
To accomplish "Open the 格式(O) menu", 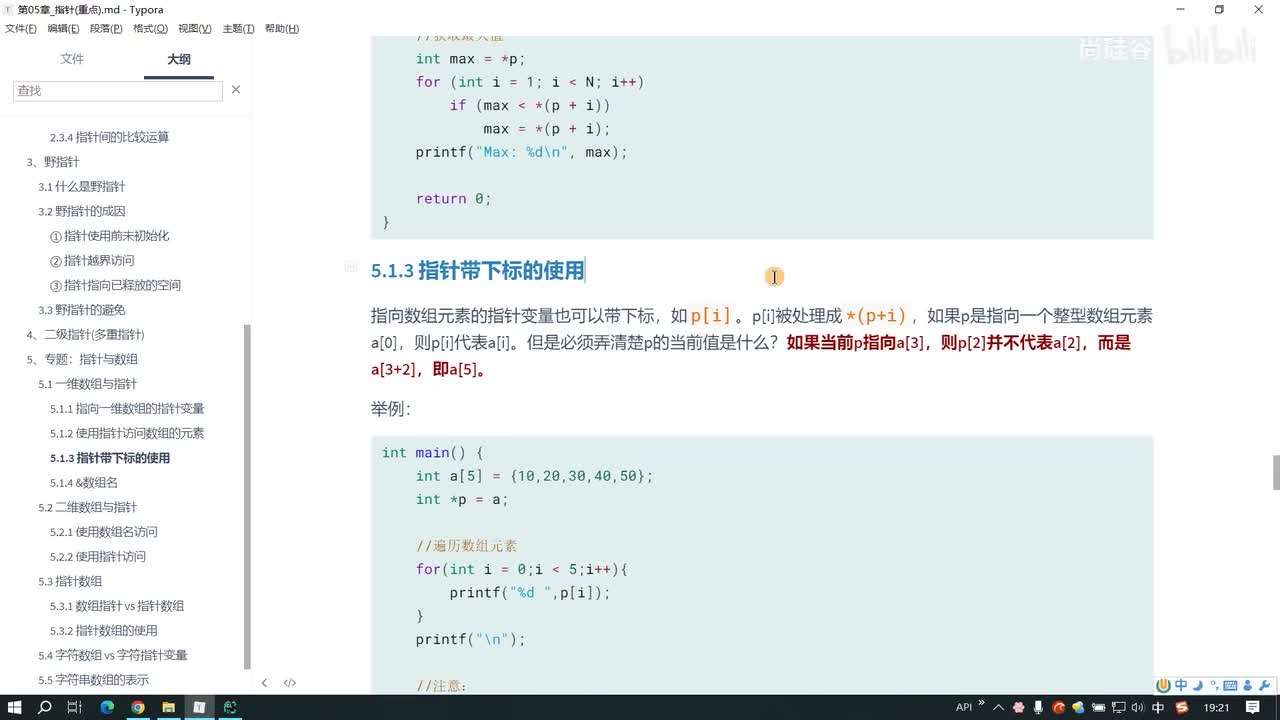I will 150,29.
